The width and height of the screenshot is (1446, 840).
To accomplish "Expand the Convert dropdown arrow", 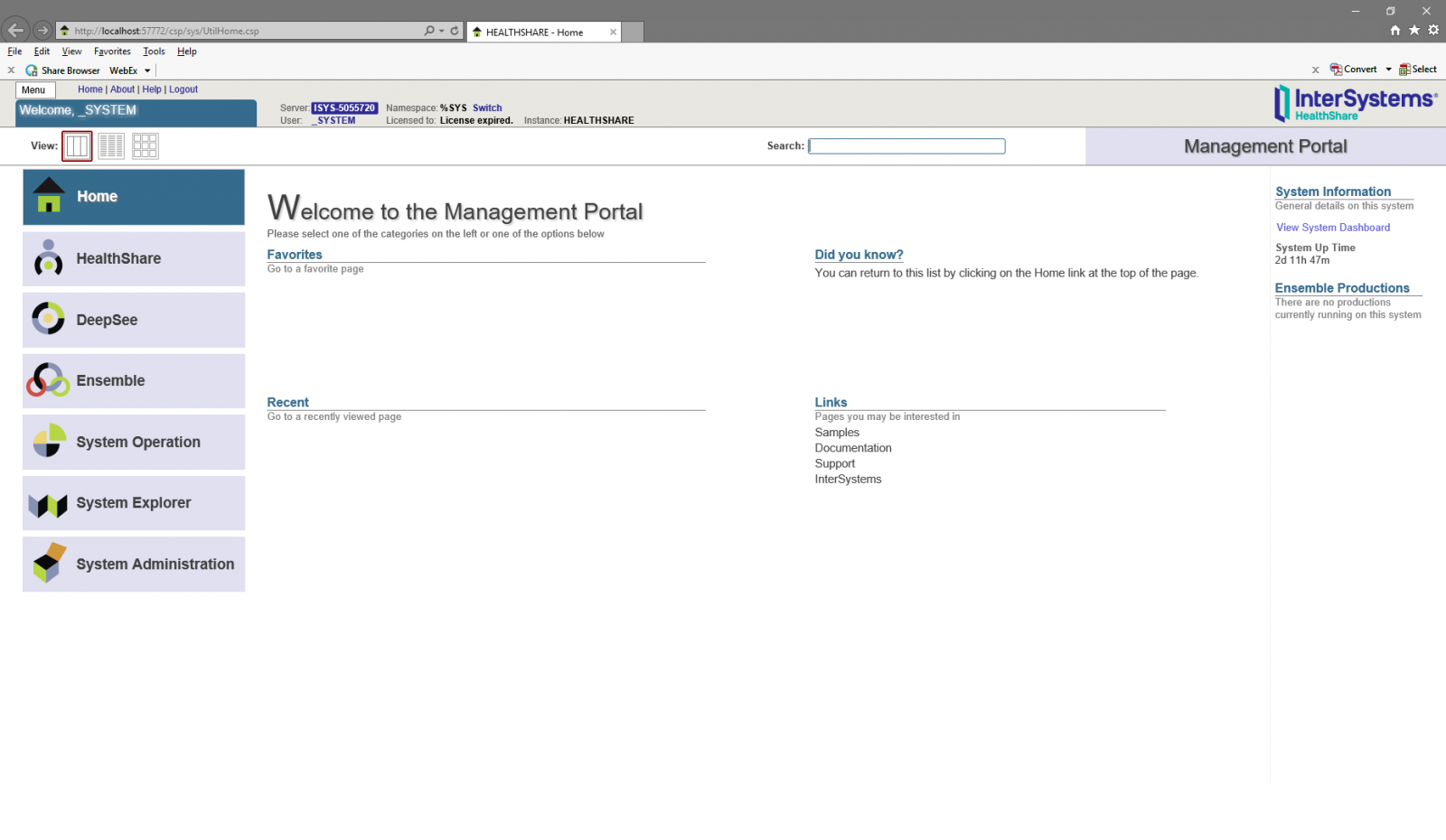I will (1388, 70).
